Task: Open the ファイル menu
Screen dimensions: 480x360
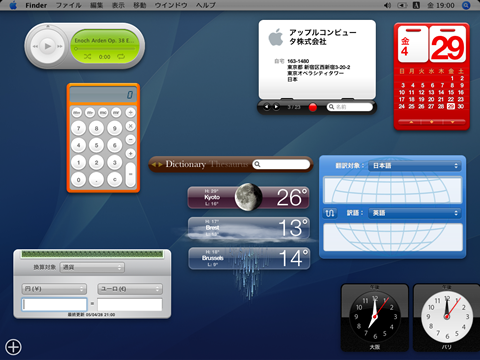Action: tap(68, 5)
